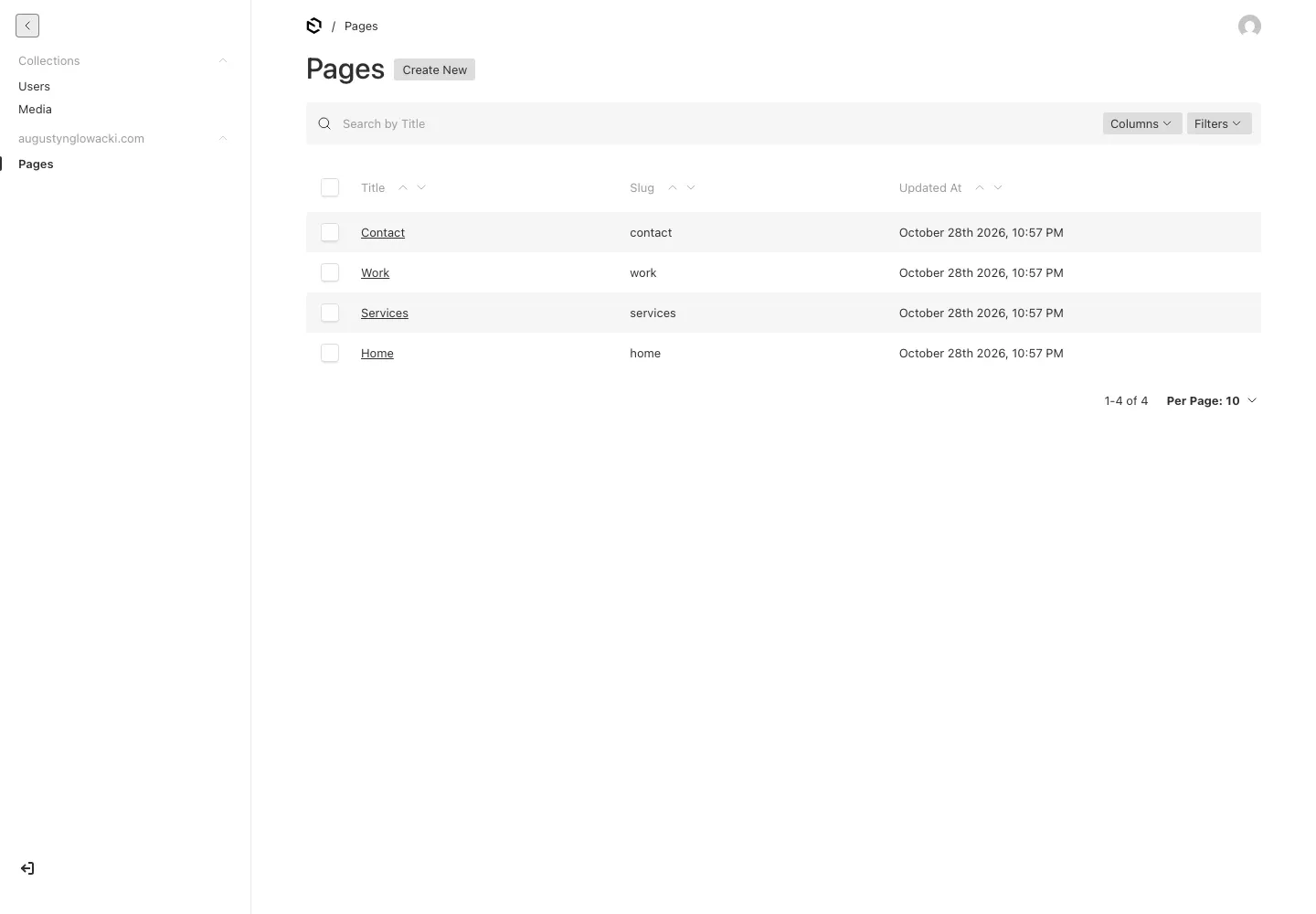Open the Contact page link
The image size is (1316, 914).
click(x=383, y=232)
